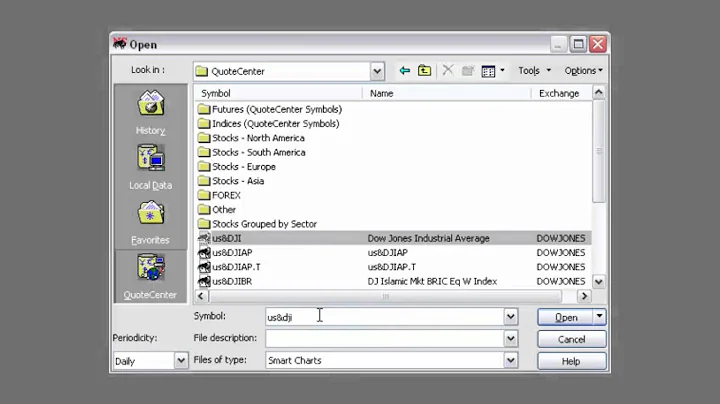Select Stocks - South America folder
The height and width of the screenshot is (404, 720).
pos(252,152)
